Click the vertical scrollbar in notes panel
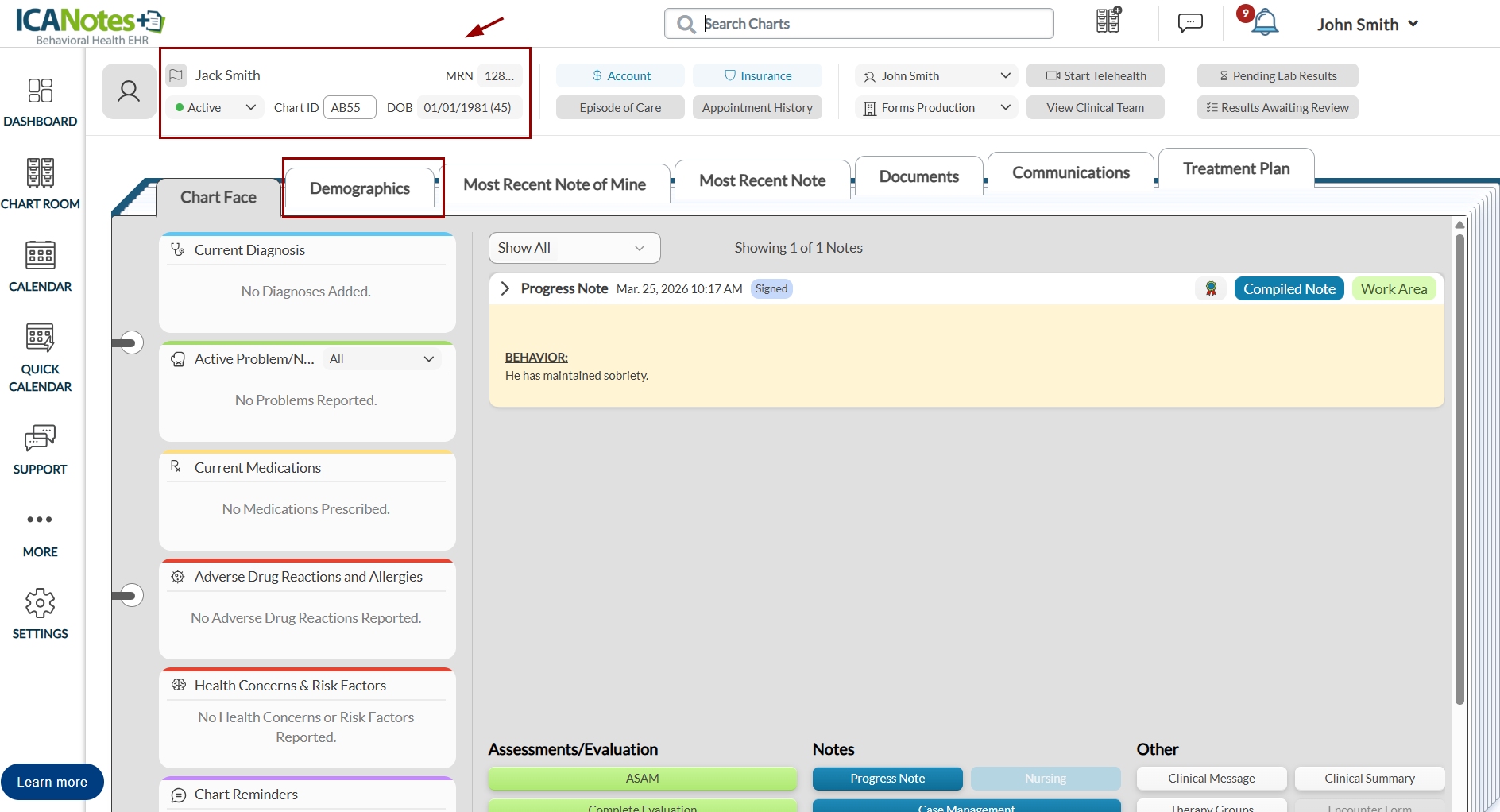 click(1459, 469)
